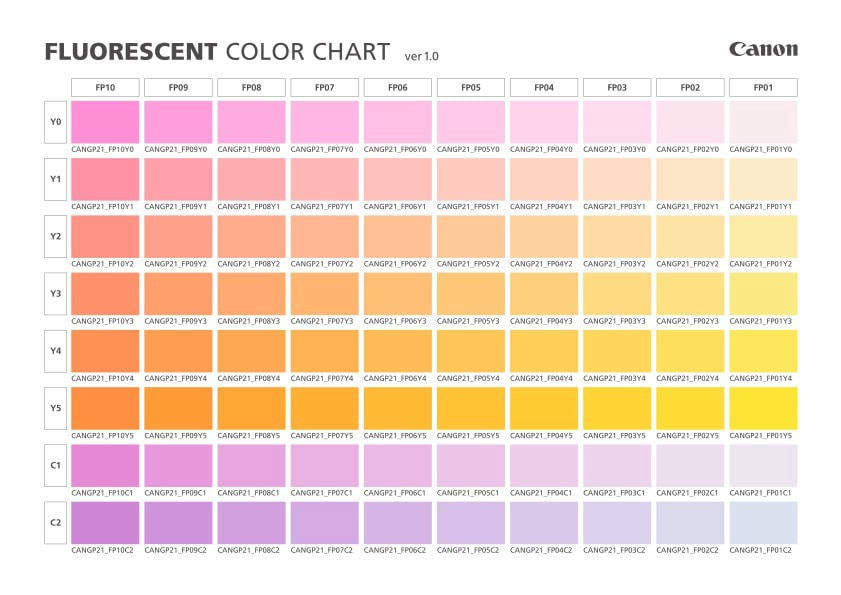
Task: Select the purple FP10C2 swatch
Action: [x=105, y=523]
